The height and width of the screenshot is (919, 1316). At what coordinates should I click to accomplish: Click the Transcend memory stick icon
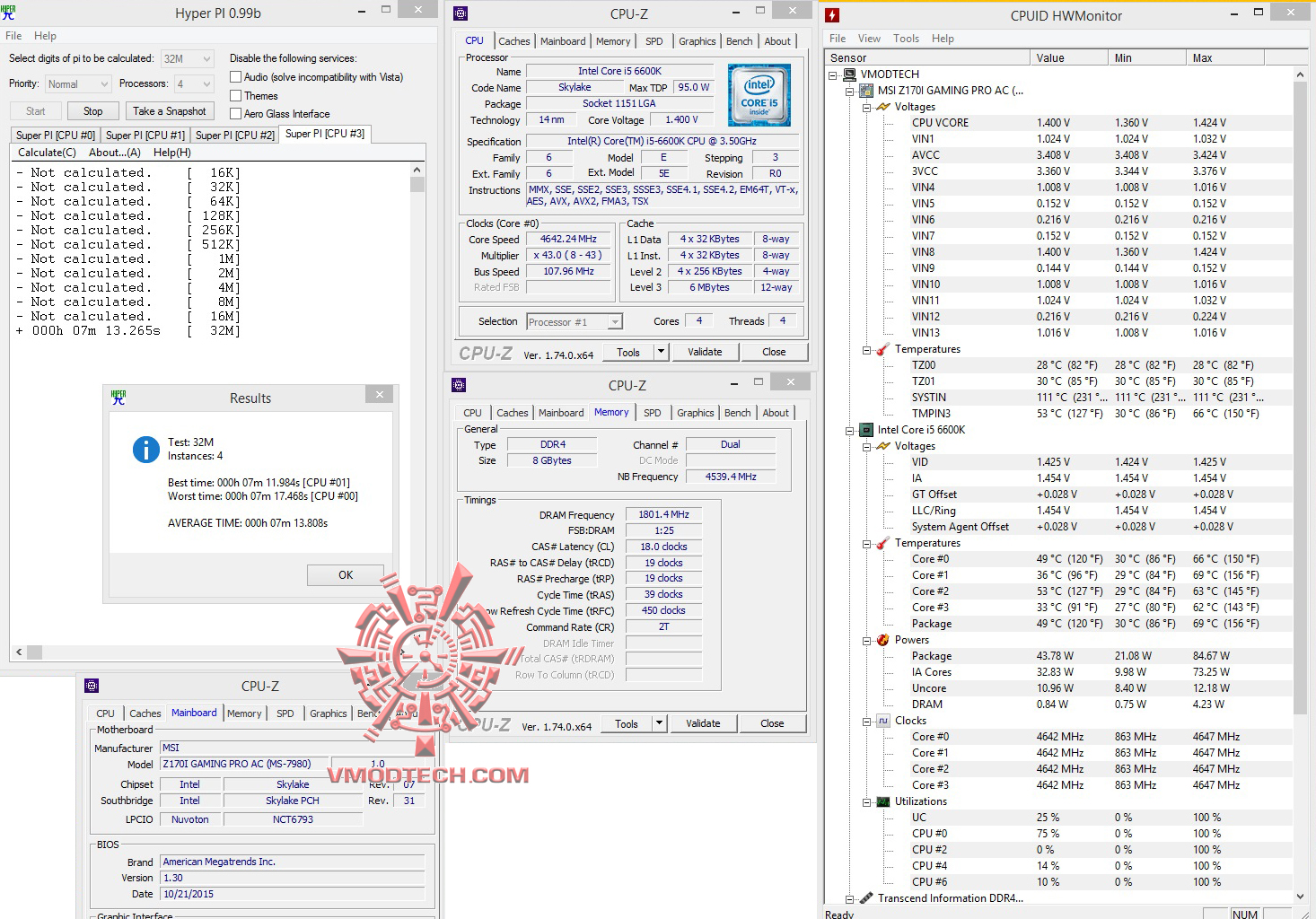click(x=866, y=897)
